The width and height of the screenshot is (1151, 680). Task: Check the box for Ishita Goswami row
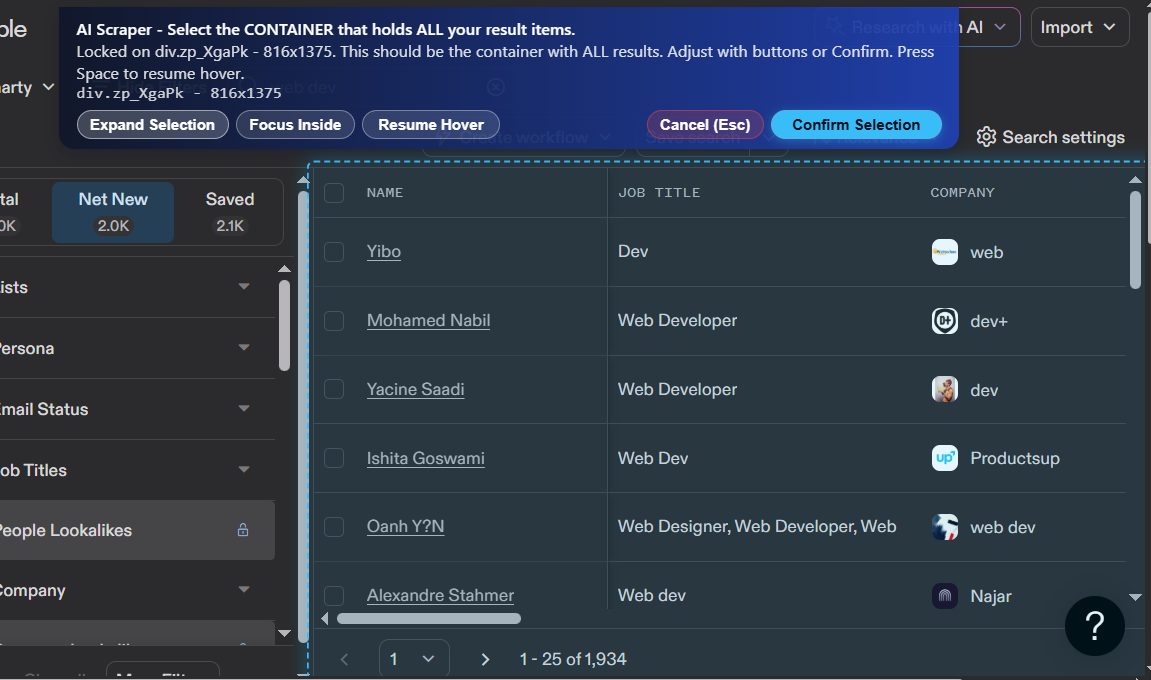[x=334, y=458]
